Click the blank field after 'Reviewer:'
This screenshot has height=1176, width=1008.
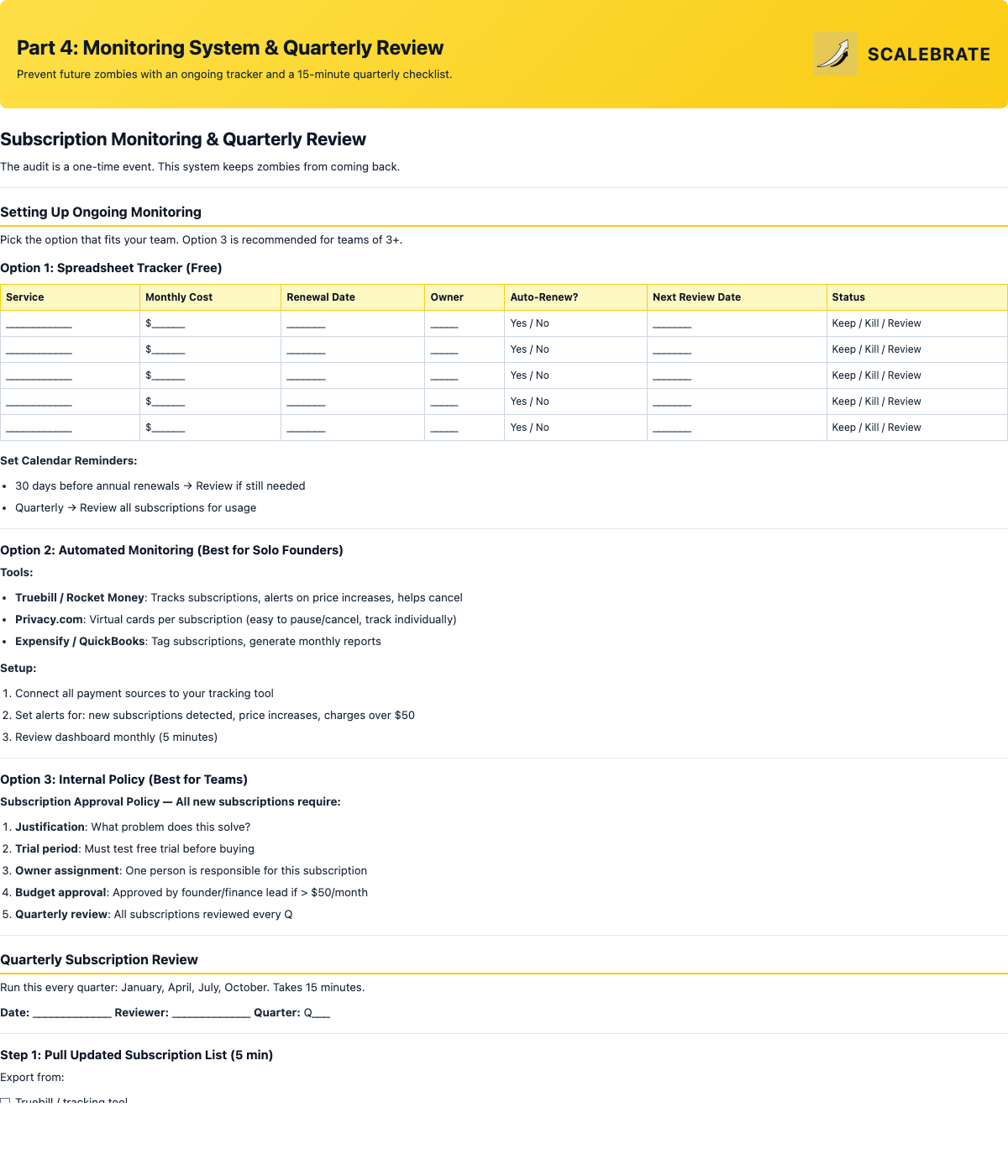[212, 1013]
